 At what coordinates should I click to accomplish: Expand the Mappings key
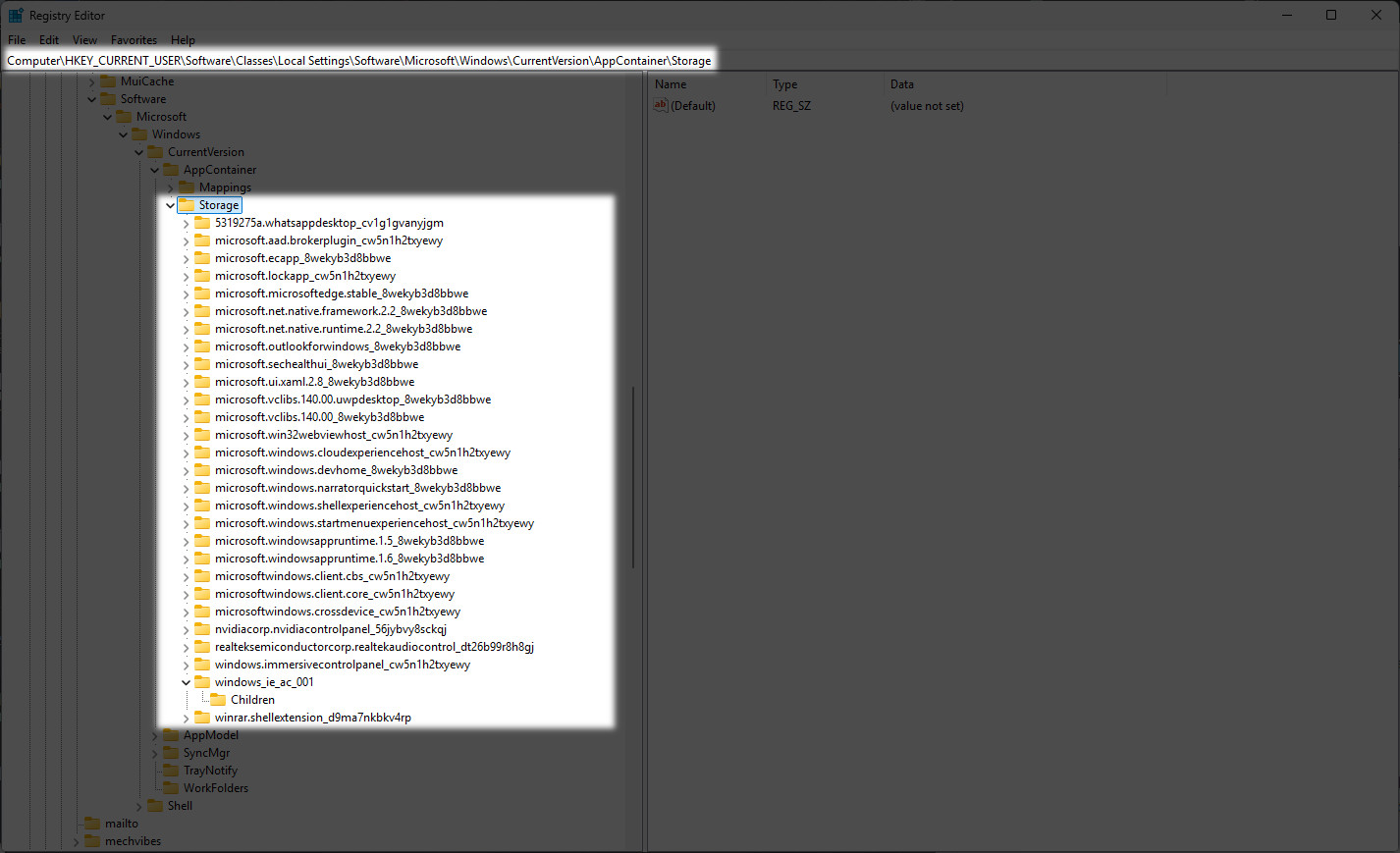point(170,187)
